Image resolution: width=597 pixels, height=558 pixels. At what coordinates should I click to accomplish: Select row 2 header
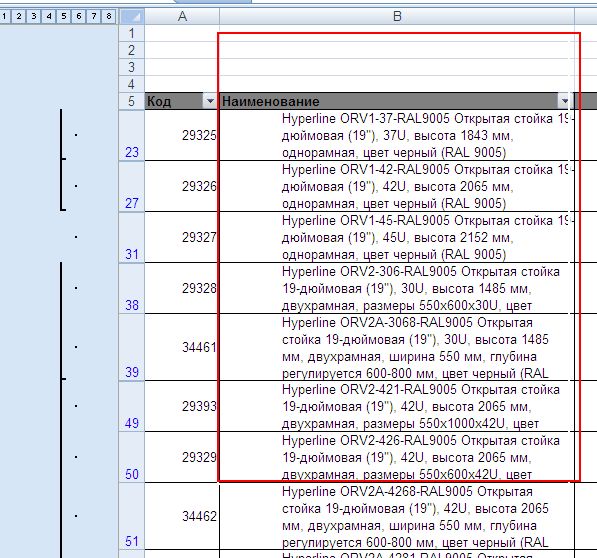[x=132, y=50]
